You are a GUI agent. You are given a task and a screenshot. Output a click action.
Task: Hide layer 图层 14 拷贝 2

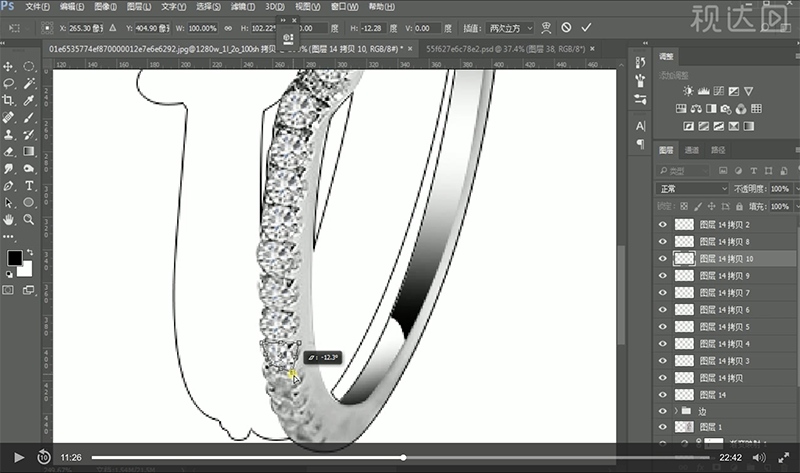click(x=663, y=225)
